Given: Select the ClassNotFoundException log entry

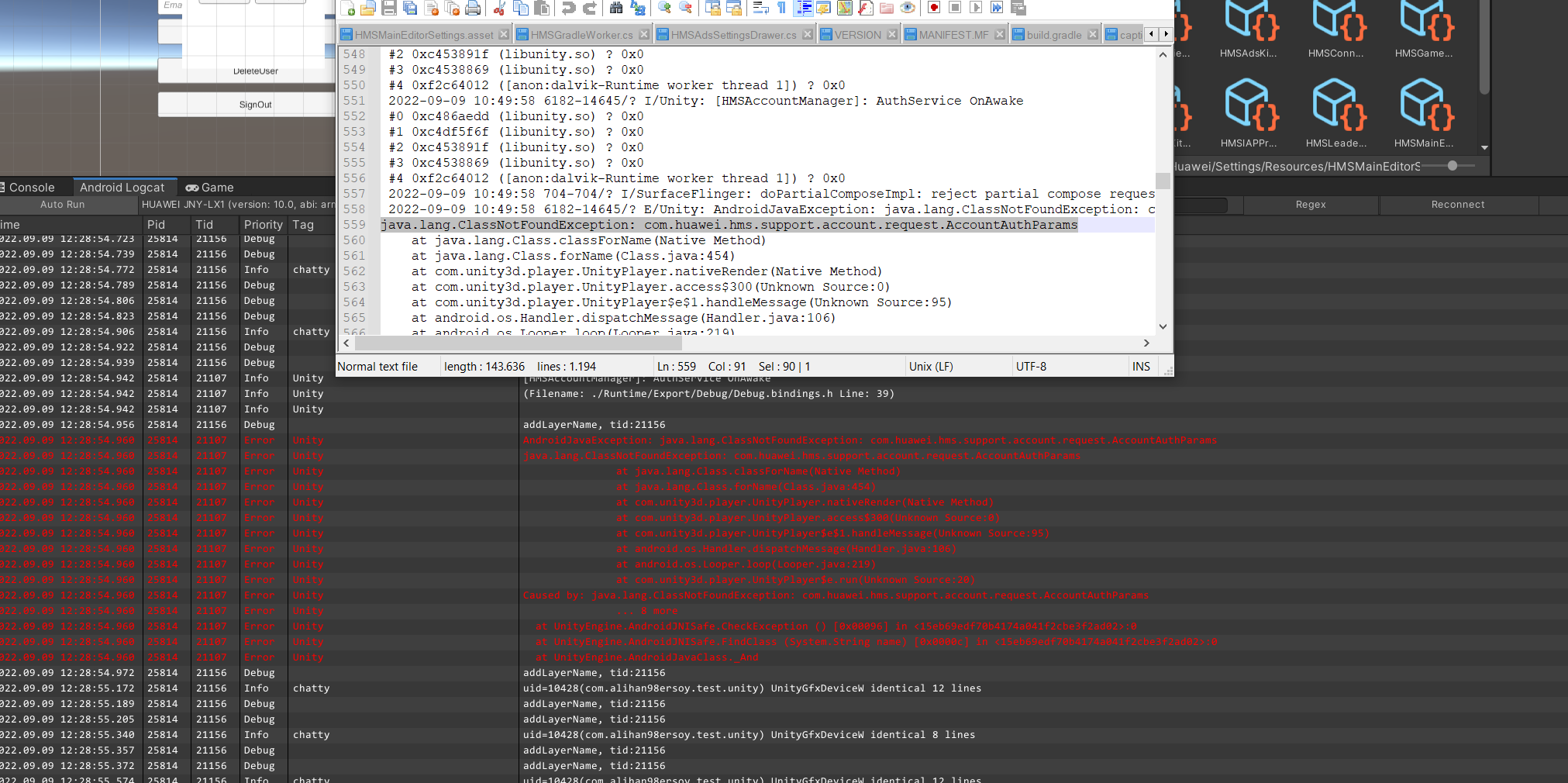Looking at the screenshot, I should (x=729, y=225).
